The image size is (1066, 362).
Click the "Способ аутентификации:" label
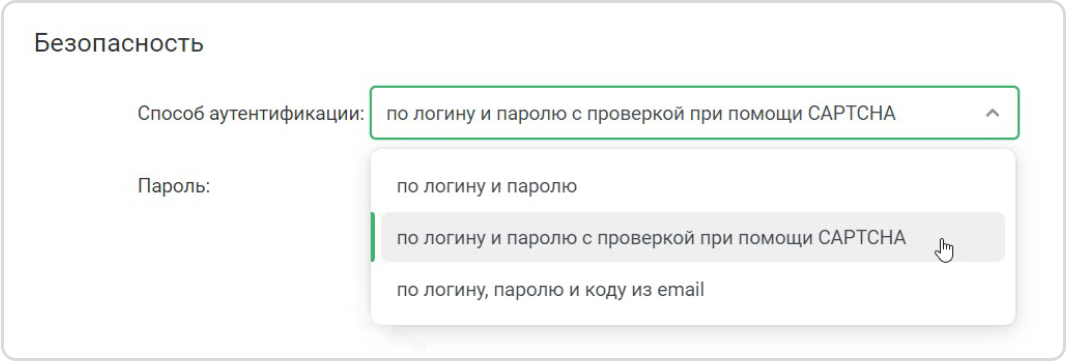(252, 114)
